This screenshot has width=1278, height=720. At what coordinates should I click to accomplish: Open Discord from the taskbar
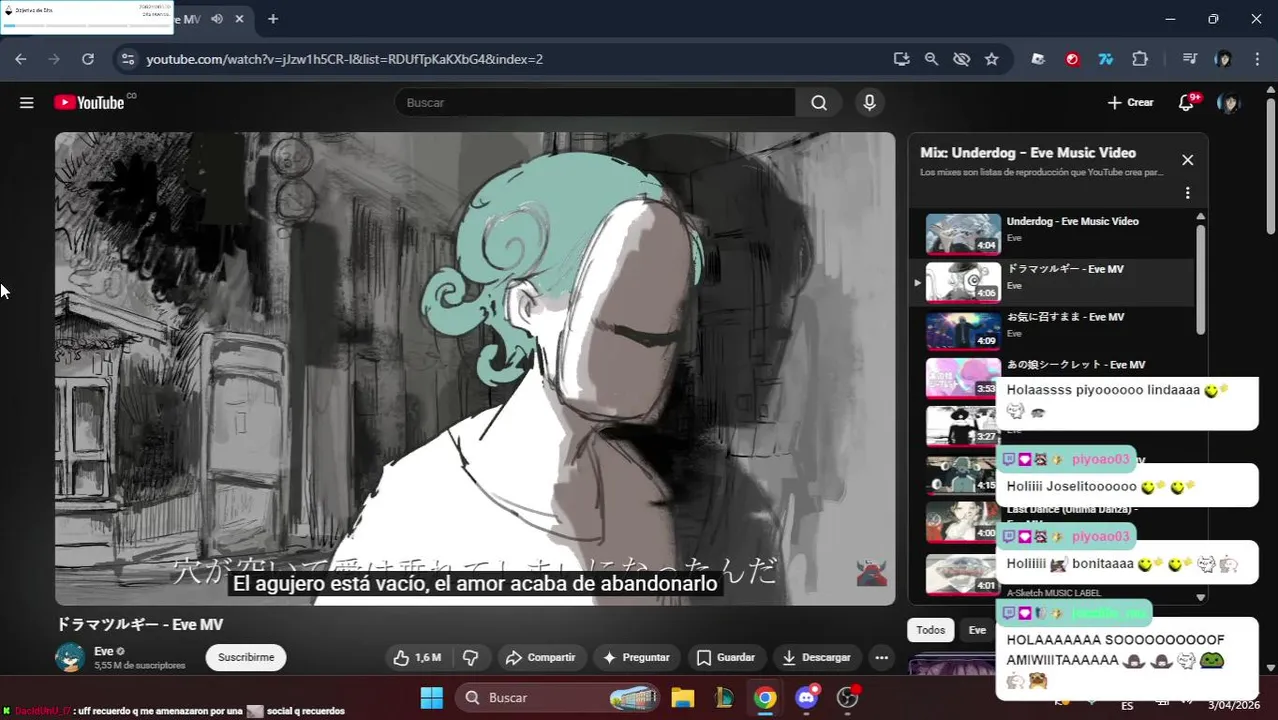(807, 697)
